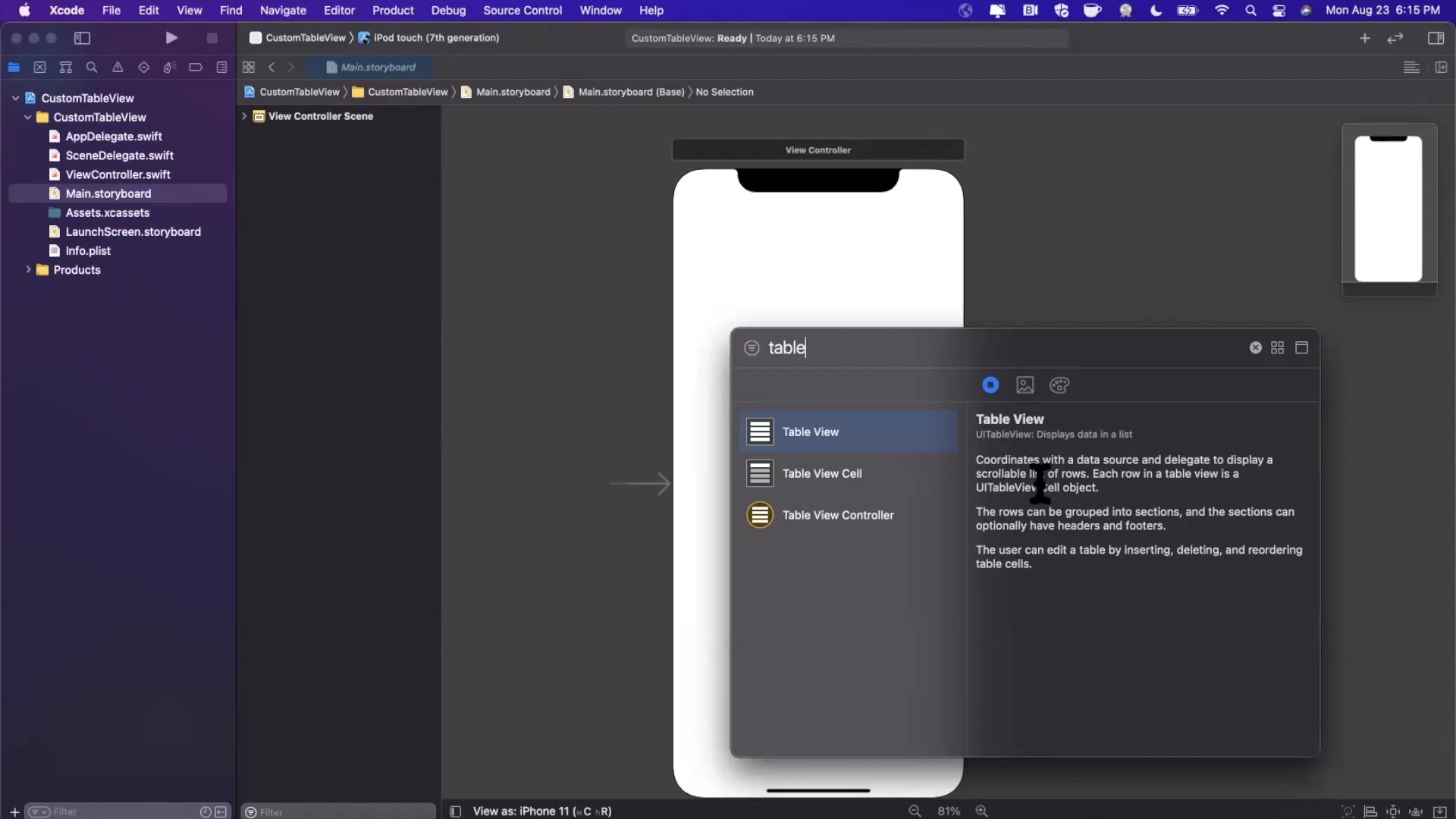Run the app with the play button
1456x819 pixels.
coord(171,38)
